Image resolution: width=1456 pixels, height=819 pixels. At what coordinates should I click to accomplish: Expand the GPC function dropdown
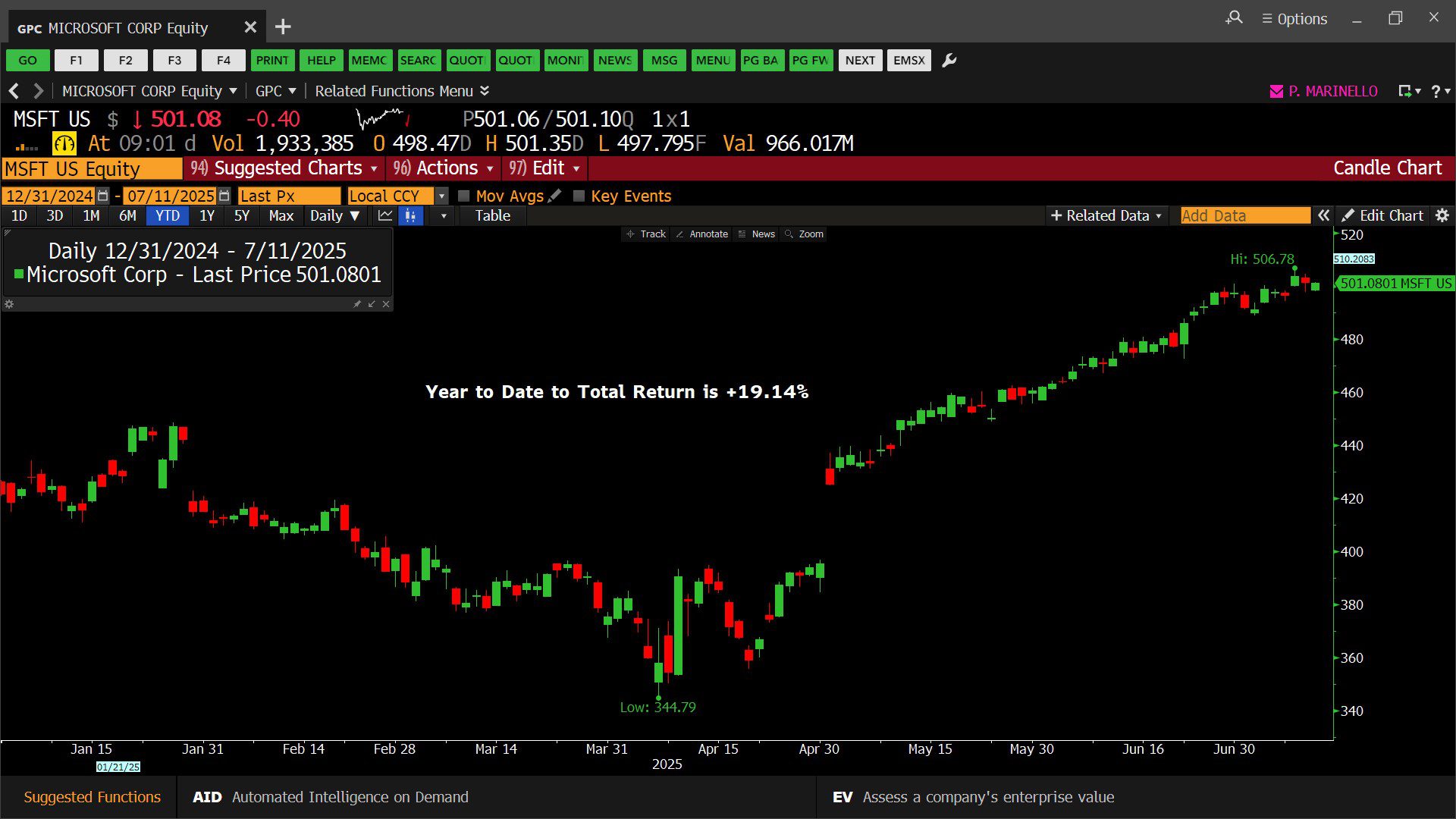pyautogui.click(x=276, y=91)
